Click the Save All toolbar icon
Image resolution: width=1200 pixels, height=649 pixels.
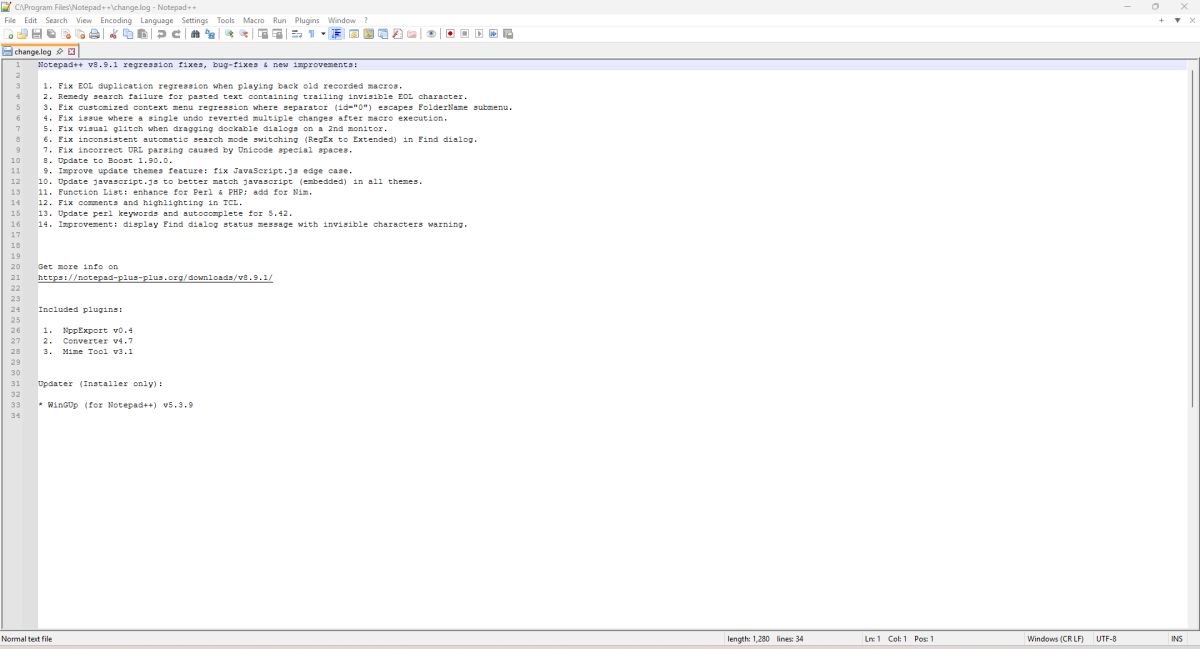pos(51,33)
